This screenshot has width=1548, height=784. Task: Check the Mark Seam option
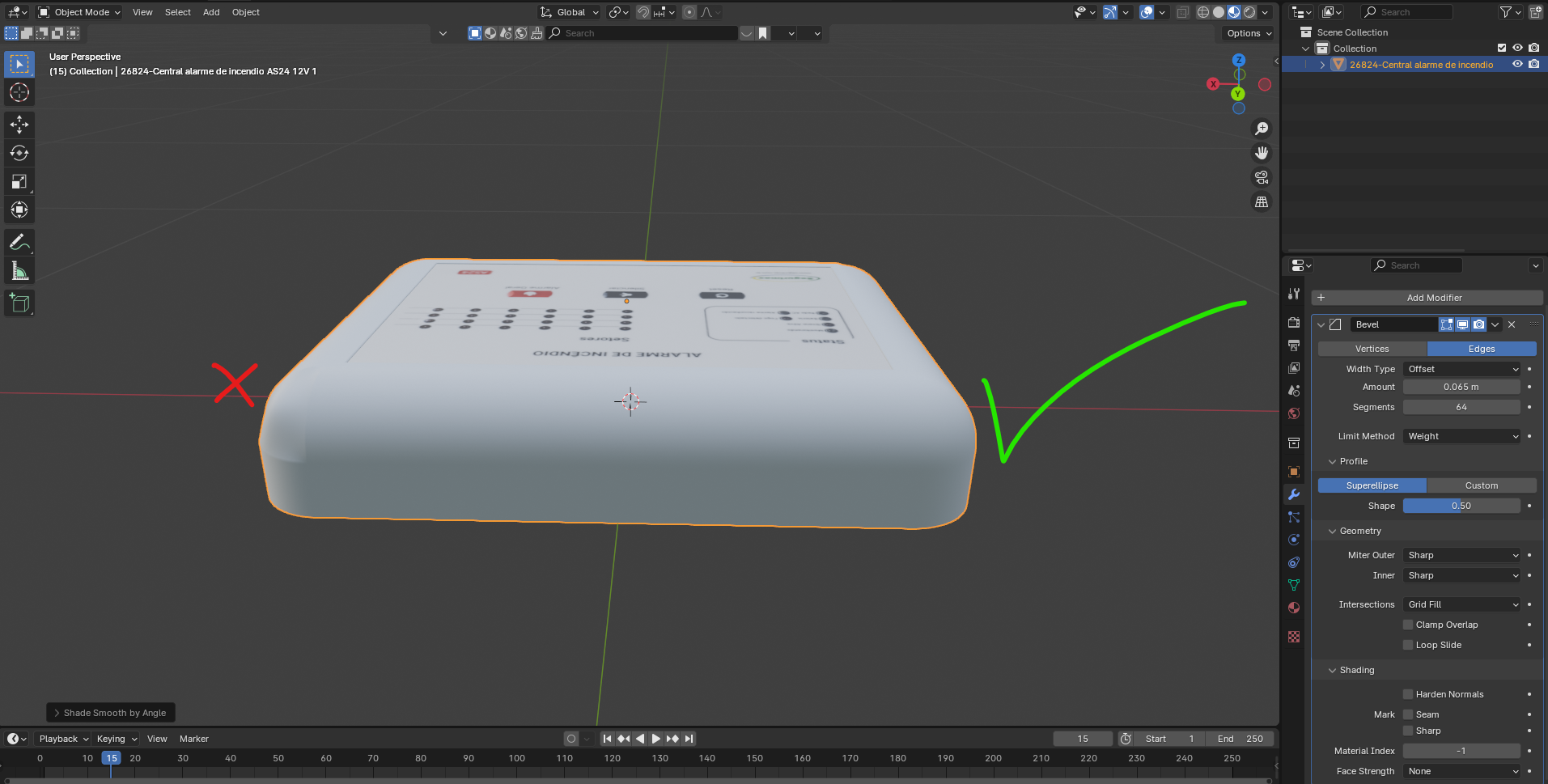[1408, 714]
